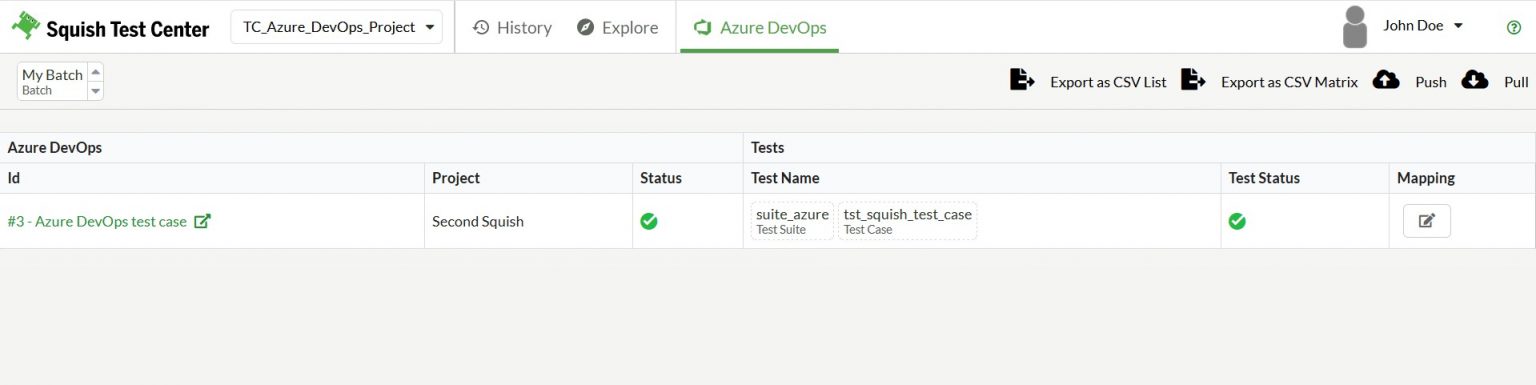1536x385 pixels.
Task: Open the mapping edit pencil button
Action: [x=1426, y=221]
